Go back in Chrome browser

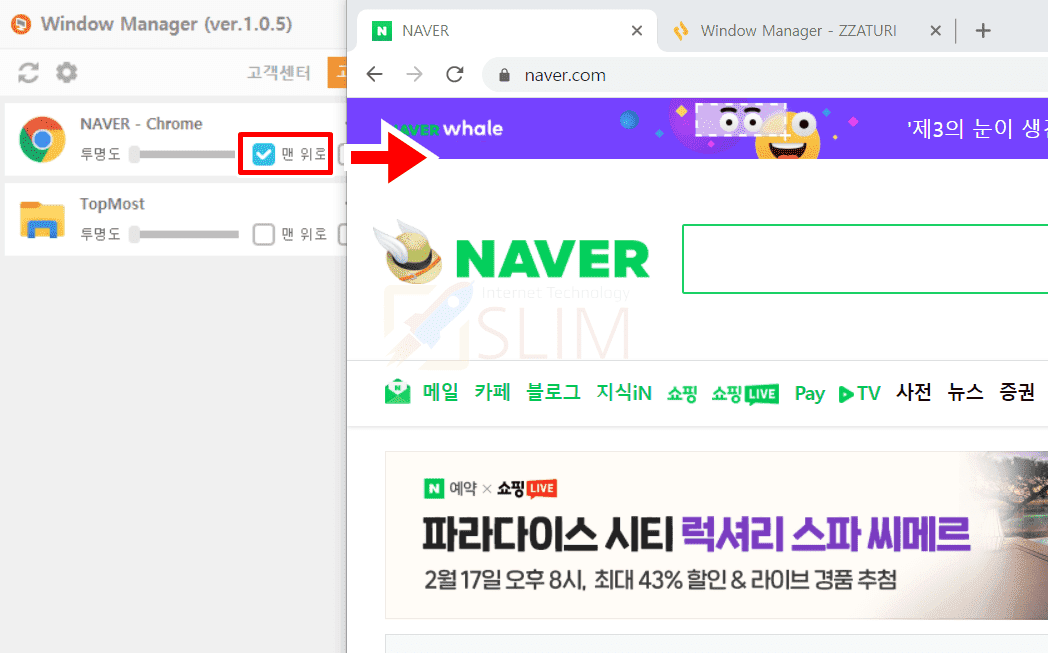375,74
